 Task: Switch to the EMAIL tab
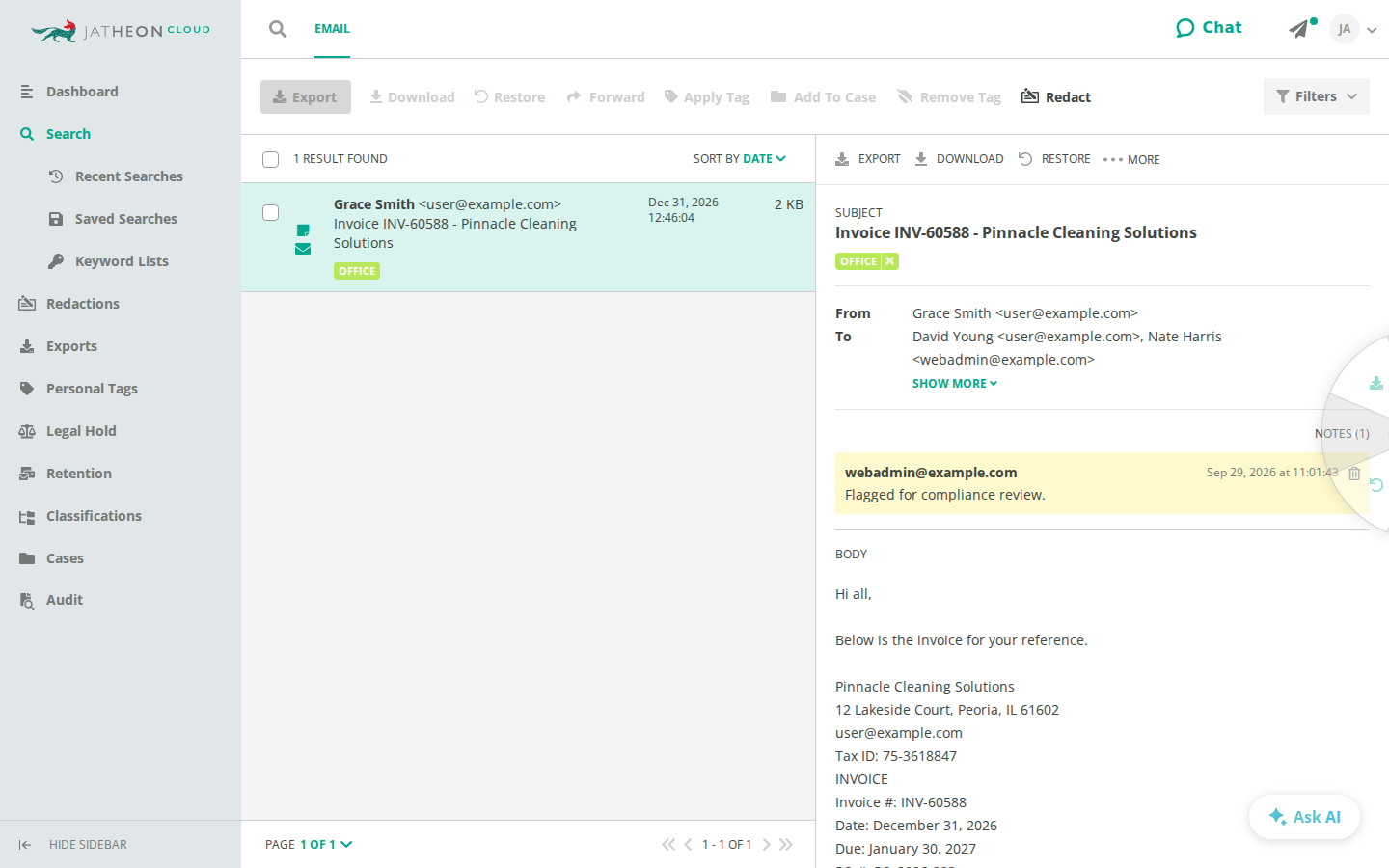[332, 29]
